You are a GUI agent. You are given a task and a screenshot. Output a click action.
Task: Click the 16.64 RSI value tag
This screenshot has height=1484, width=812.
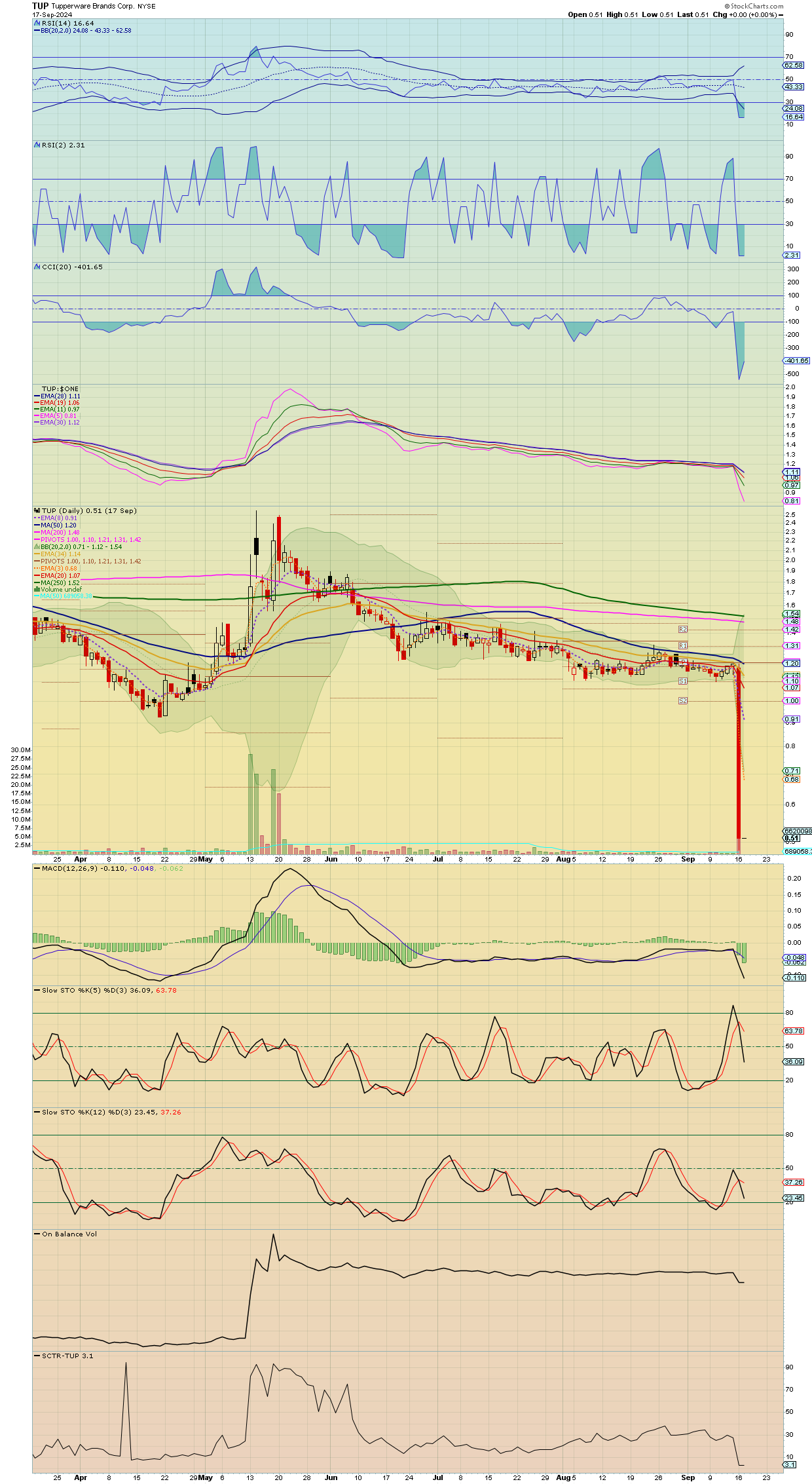pos(794,117)
